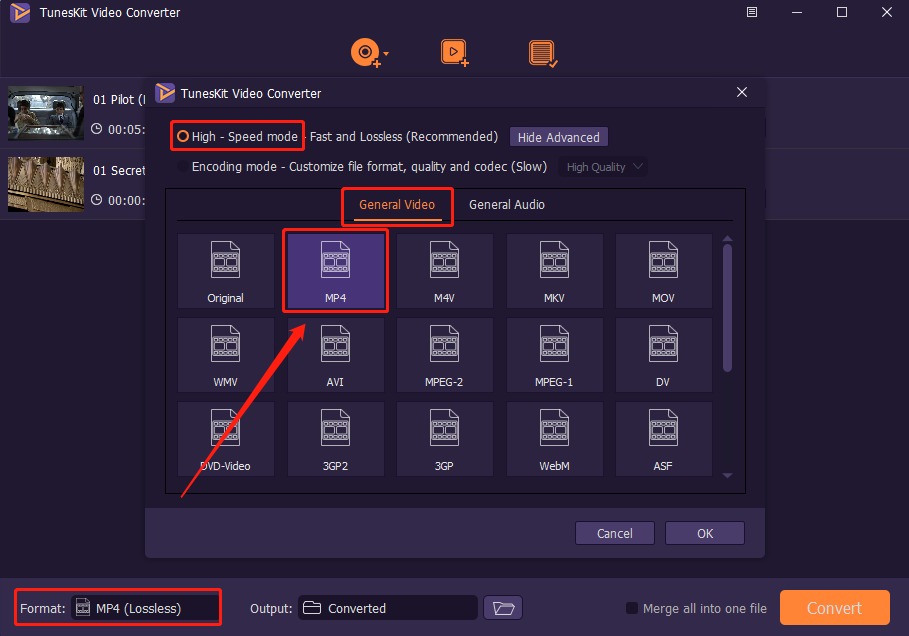Viewport: 909px width, 636px height.
Task: Open dropdown arrow beside the disc icon
Action: coord(386,53)
